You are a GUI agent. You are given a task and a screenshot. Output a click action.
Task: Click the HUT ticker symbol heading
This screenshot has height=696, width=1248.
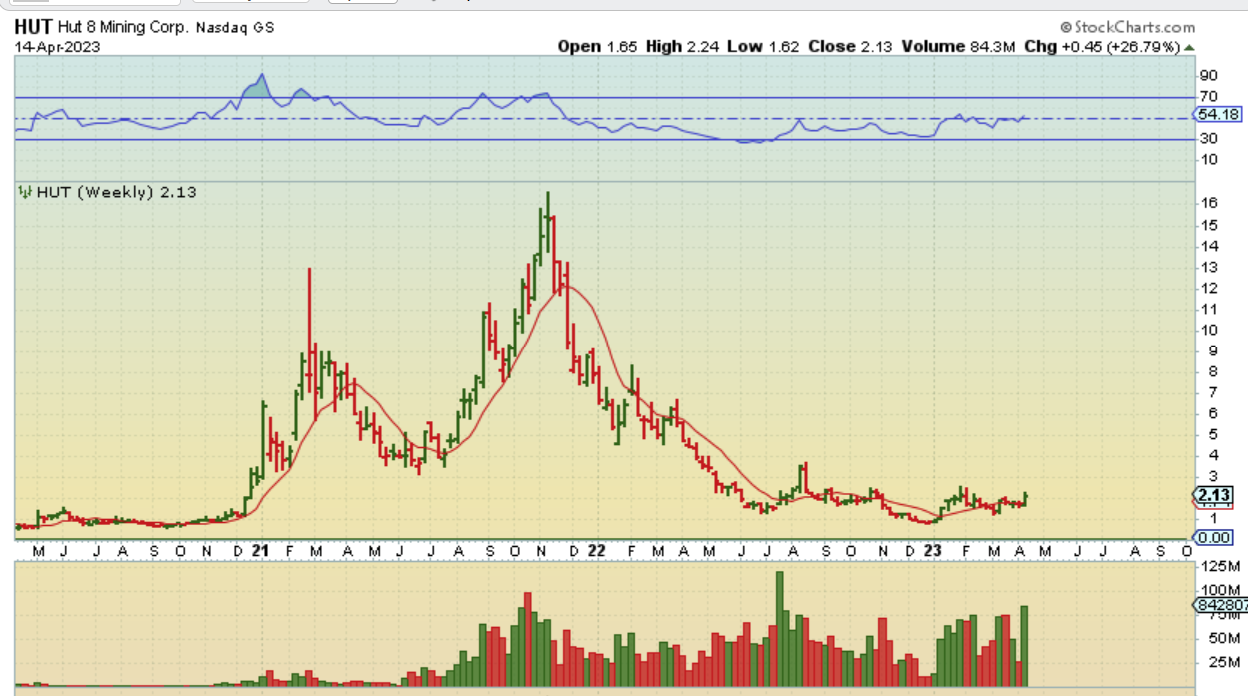(31, 29)
